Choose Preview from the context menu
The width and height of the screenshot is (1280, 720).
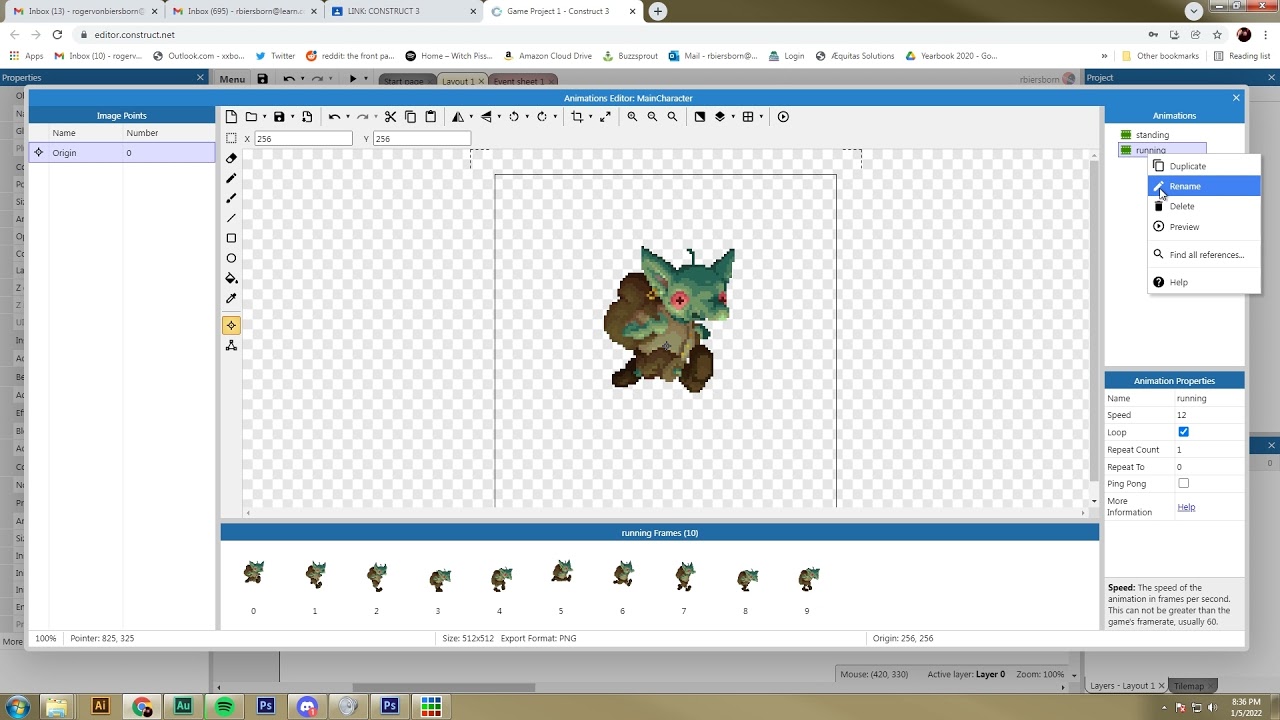(x=1204, y=226)
